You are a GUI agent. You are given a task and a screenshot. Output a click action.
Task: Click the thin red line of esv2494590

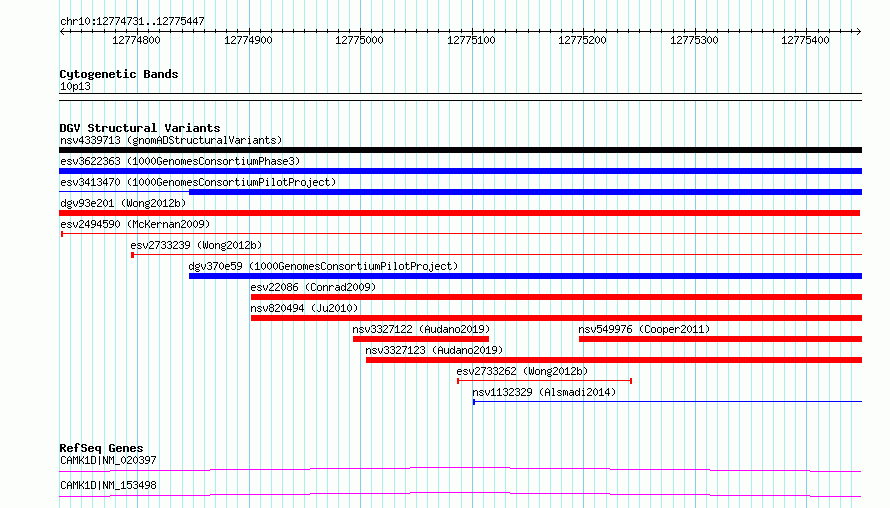pos(461,234)
